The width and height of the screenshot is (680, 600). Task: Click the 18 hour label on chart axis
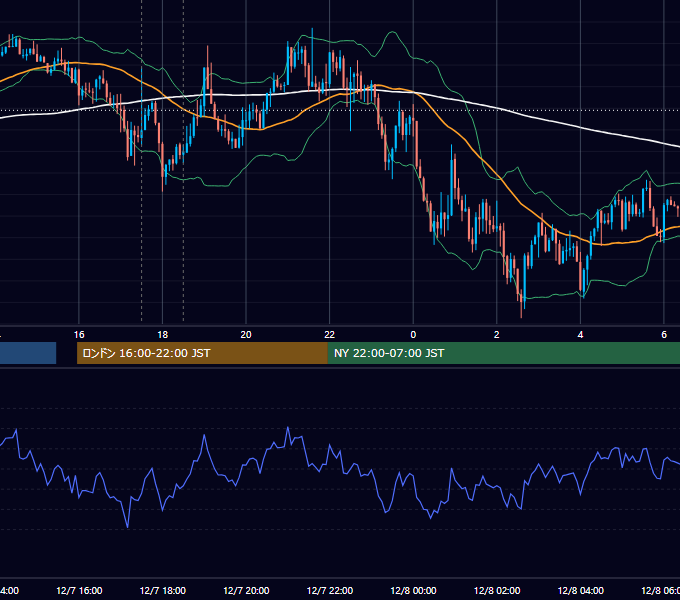(x=163, y=335)
